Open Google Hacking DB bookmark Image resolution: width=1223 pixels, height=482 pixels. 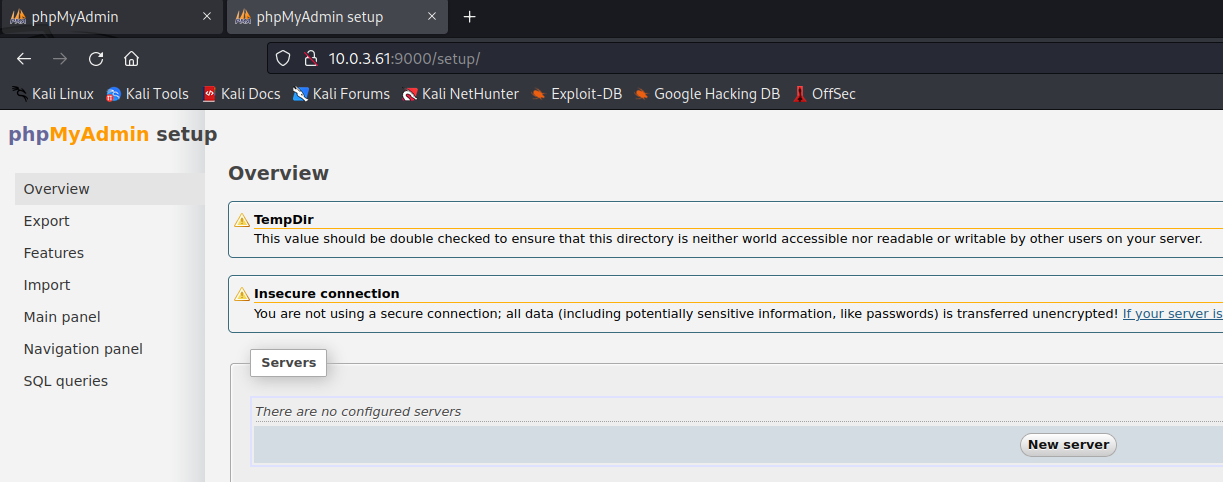(x=707, y=94)
